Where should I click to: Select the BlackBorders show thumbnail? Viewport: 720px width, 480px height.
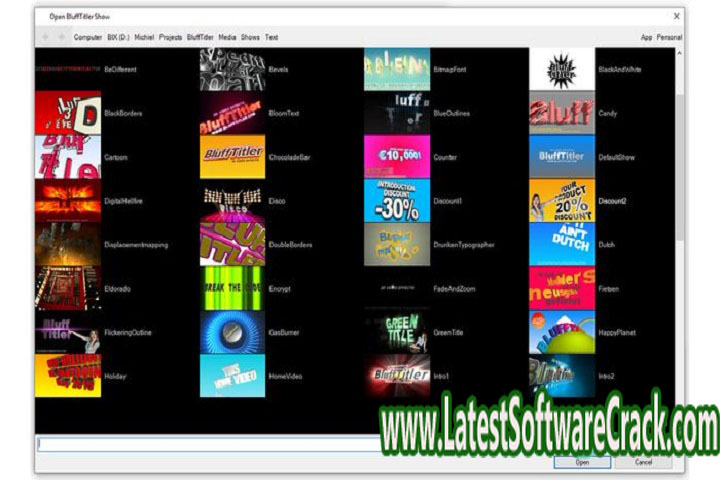click(67, 113)
